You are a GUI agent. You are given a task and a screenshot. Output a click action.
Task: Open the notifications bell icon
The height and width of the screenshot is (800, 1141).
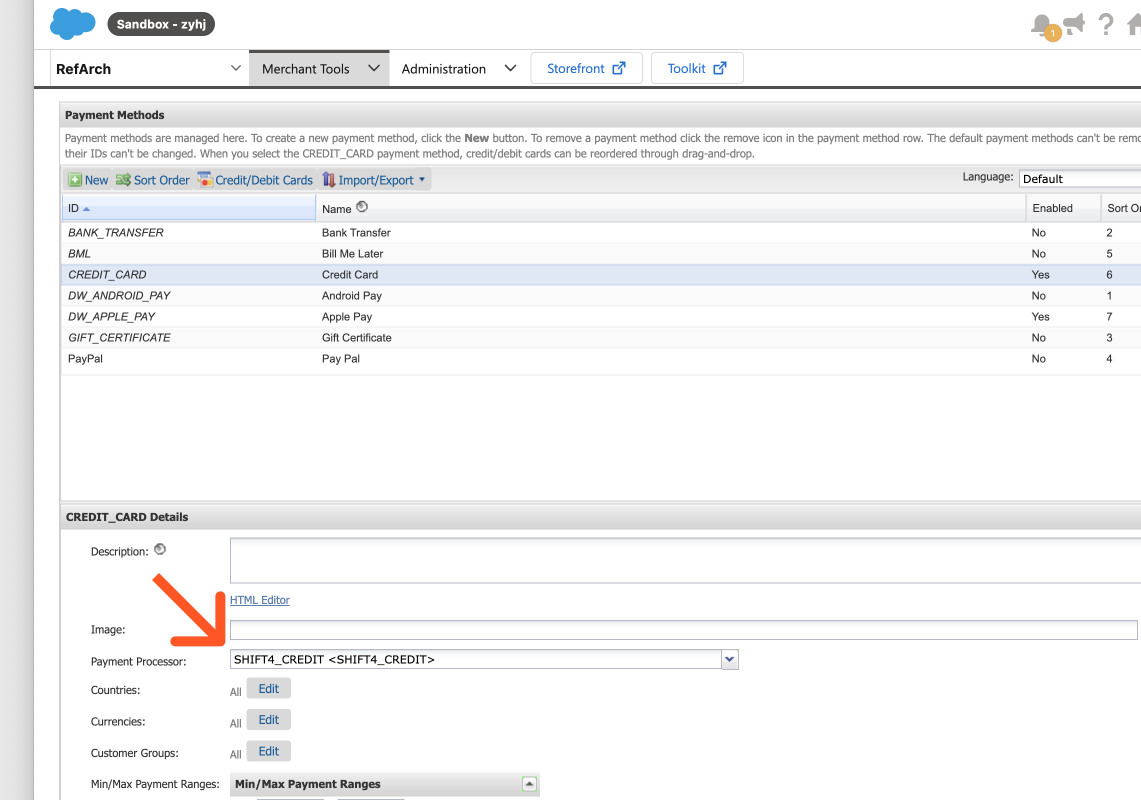1043,25
